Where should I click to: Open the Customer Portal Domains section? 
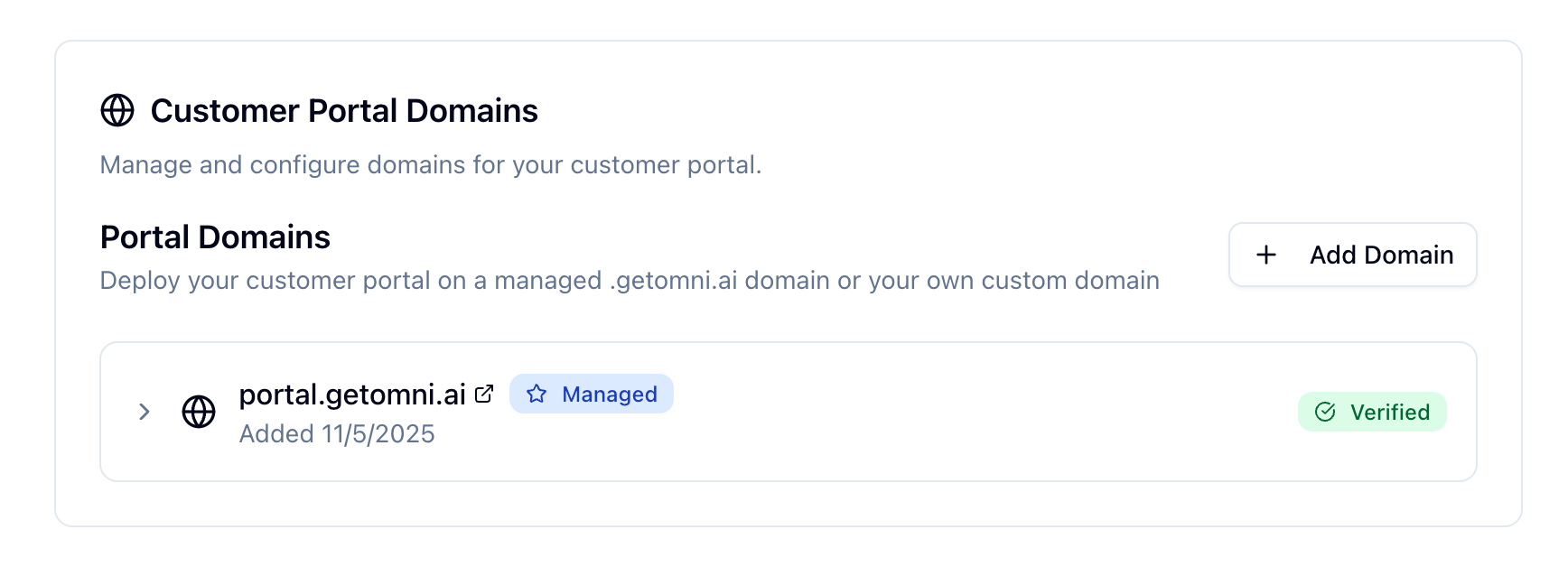(344, 110)
